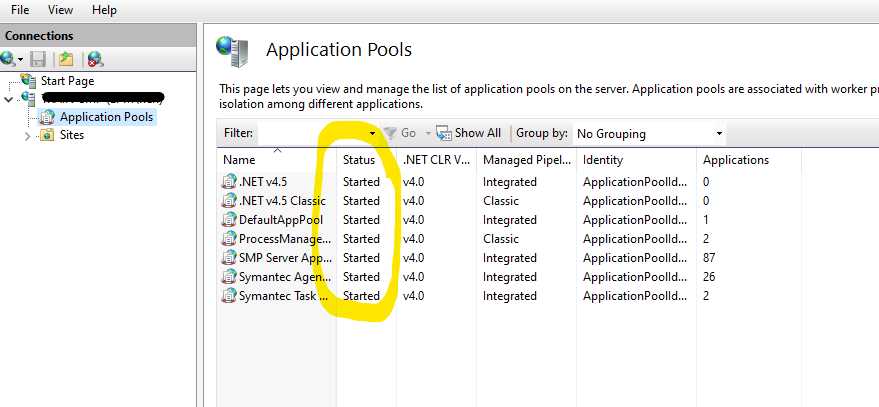Screen dimensions: 879x407
Task: Open the Help menu
Action: point(104,9)
